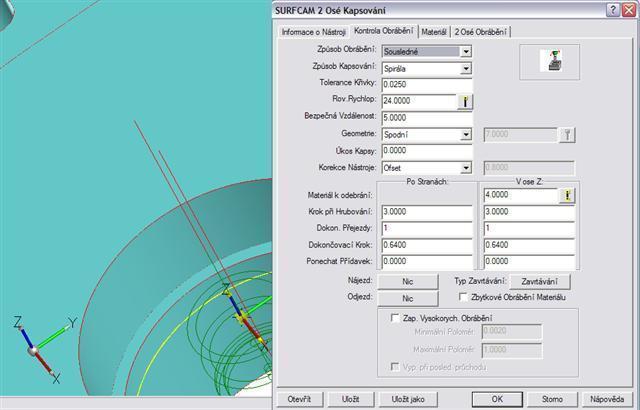This screenshot has width=640, height=410.
Task: Cancel dialog with Storno button
Action: (552, 399)
